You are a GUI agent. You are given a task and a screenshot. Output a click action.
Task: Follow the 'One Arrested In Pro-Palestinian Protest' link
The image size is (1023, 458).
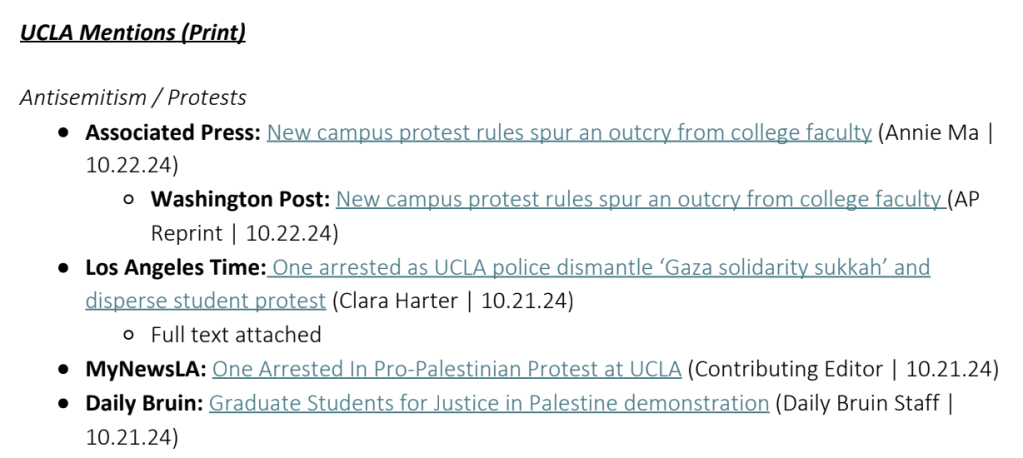click(447, 370)
